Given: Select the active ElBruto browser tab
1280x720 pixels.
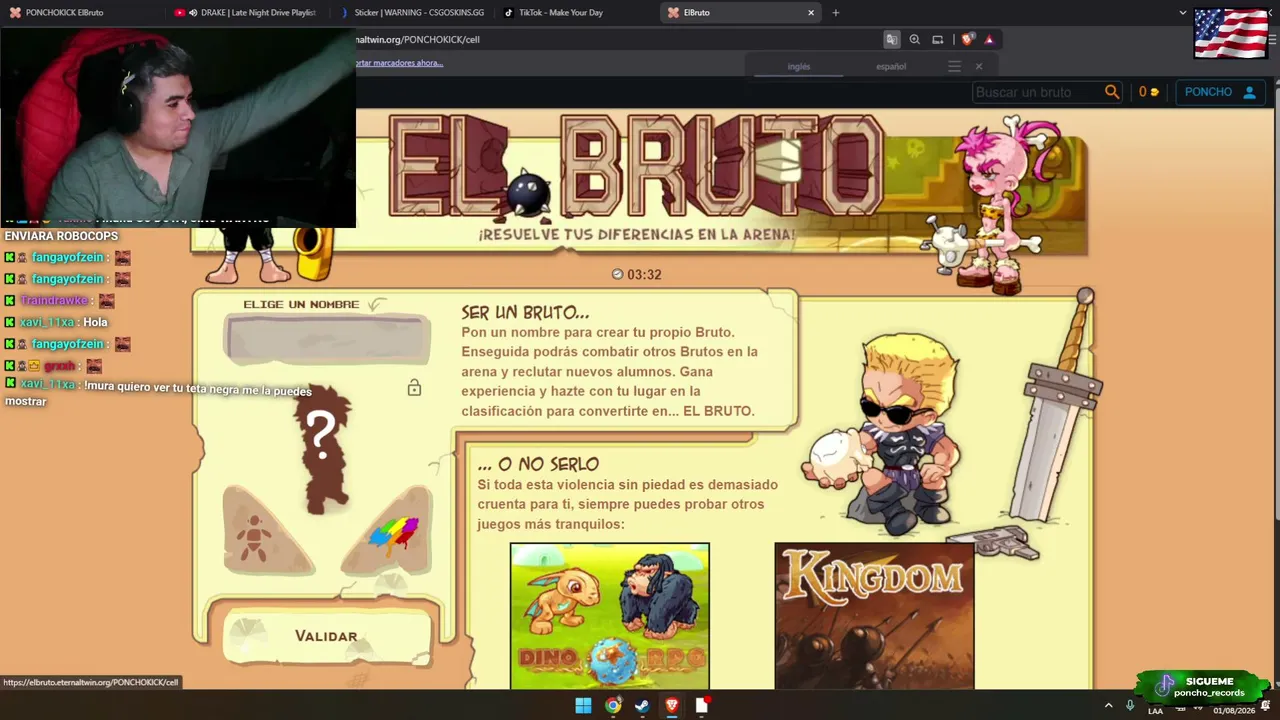Looking at the screenshot, I should [x=738, y=13].
